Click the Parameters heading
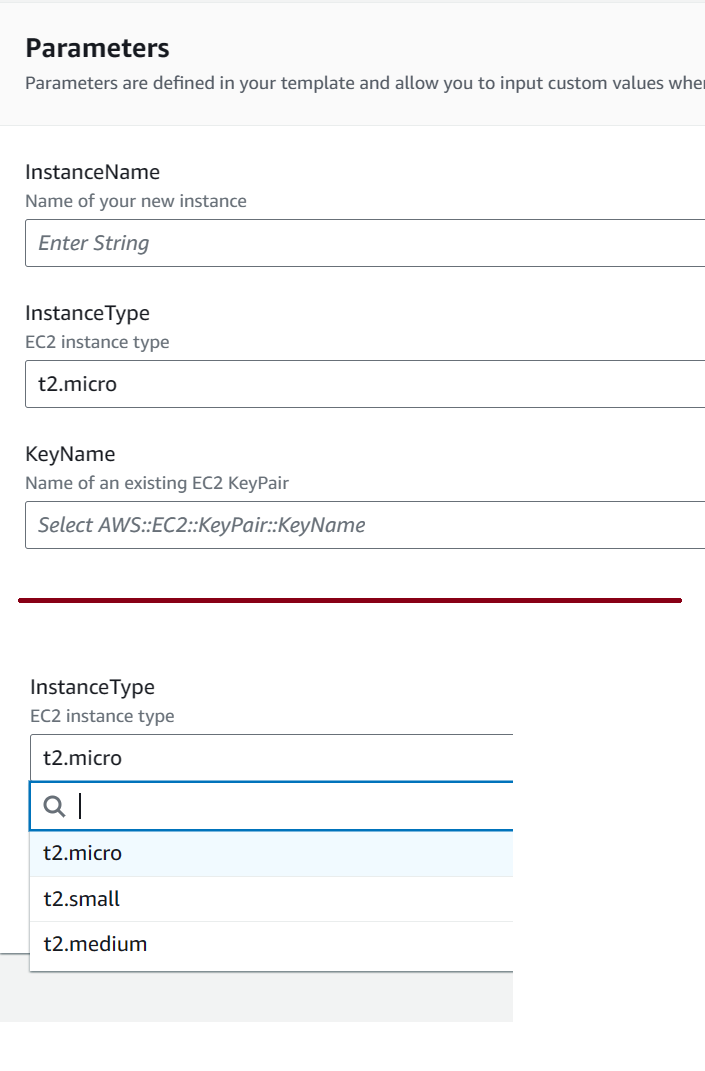The height and width of the screenshot is (1071, 705). [97, 48]
